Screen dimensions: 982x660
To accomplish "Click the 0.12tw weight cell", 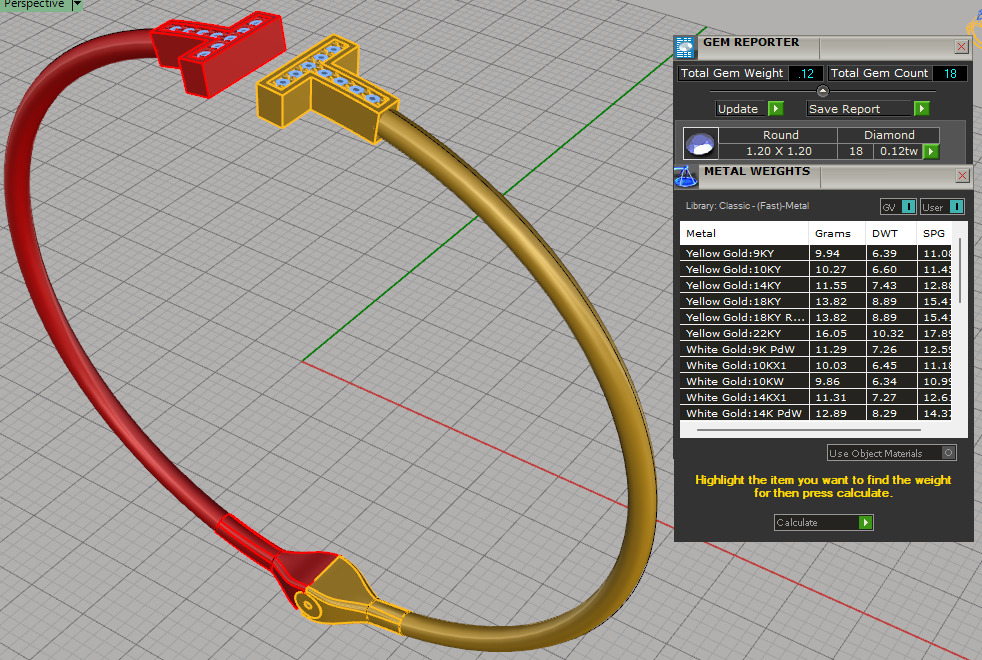I will click(899, 151).
